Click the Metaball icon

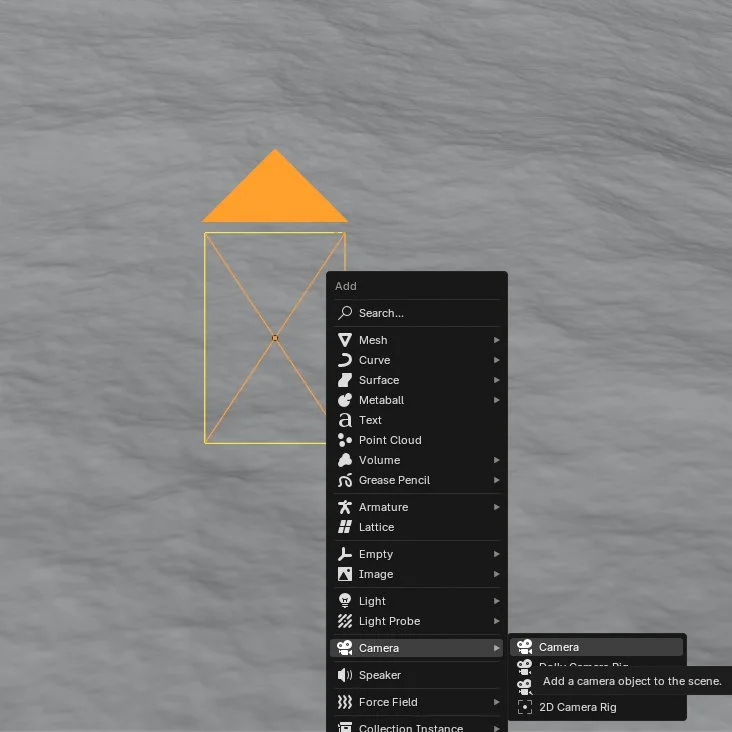(345, 400)
